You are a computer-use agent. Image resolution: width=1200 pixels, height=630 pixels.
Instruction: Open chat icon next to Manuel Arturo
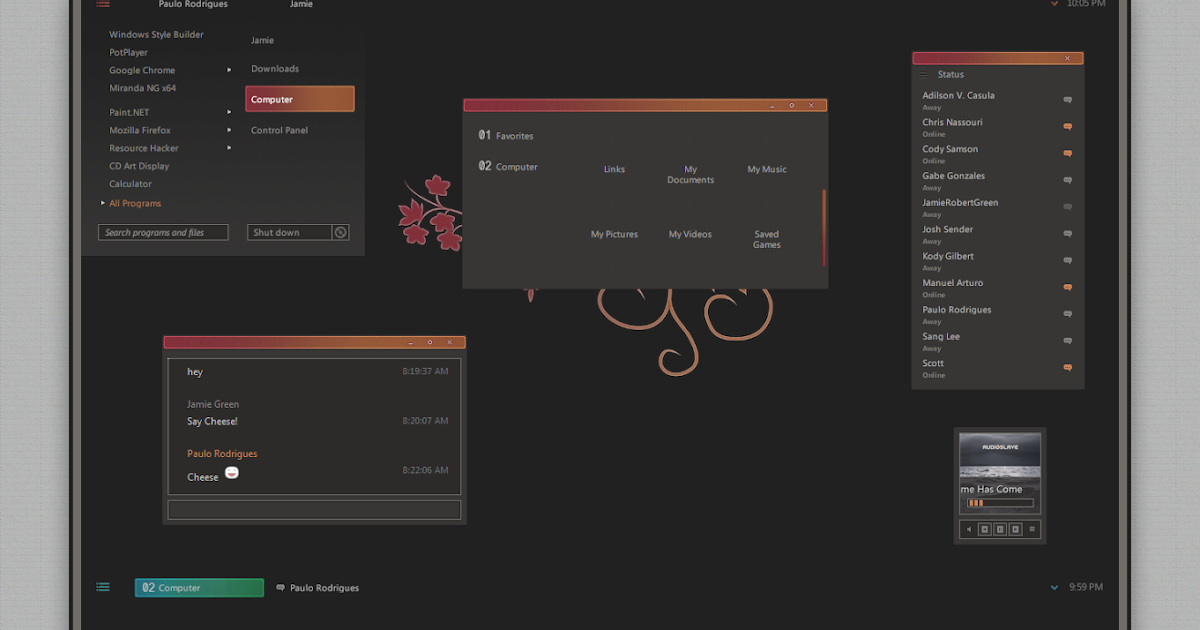click(x=1068, y=287)
